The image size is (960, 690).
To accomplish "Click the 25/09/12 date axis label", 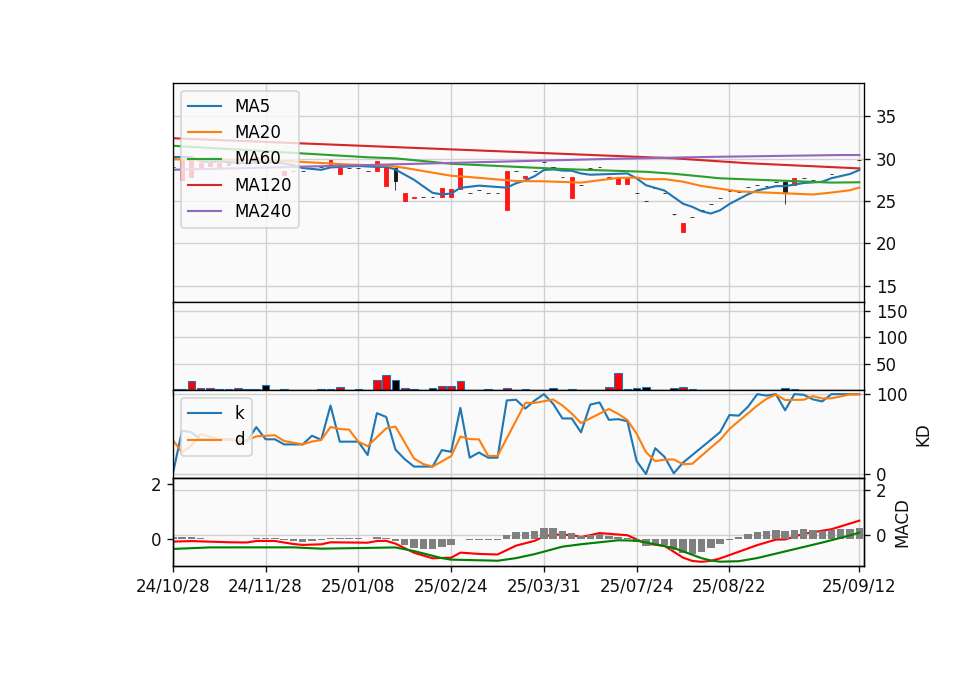I will pyautogui.click(x=858, y=586).
